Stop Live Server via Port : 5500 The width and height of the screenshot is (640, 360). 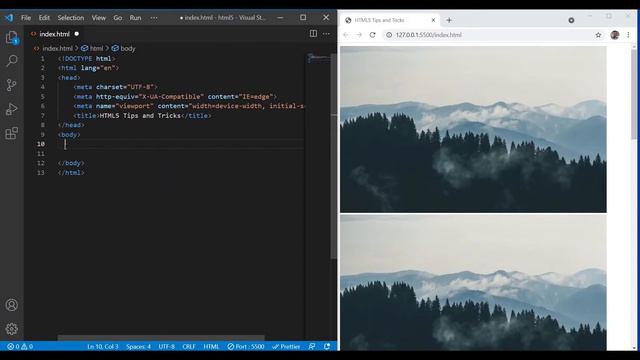246,347
